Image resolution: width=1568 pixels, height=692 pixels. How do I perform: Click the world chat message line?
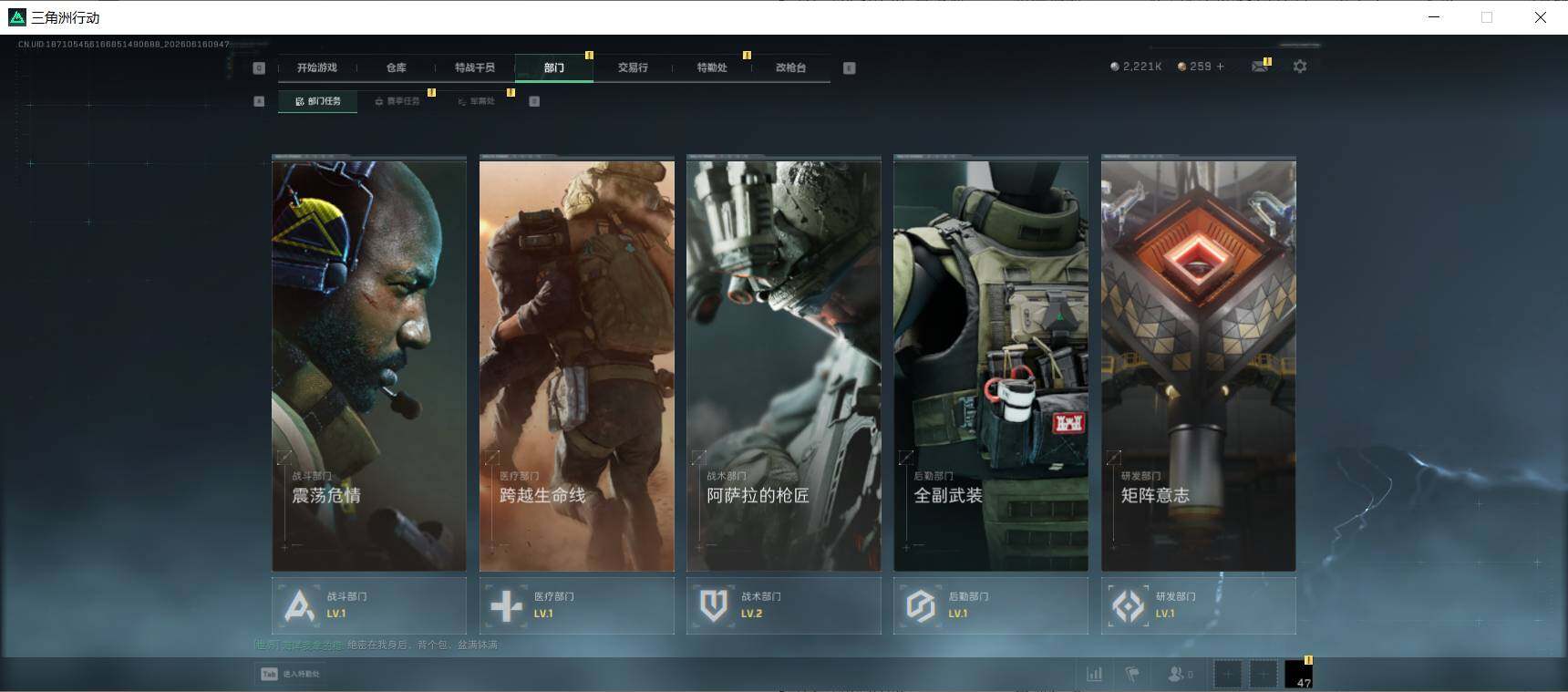coord(377,645)
